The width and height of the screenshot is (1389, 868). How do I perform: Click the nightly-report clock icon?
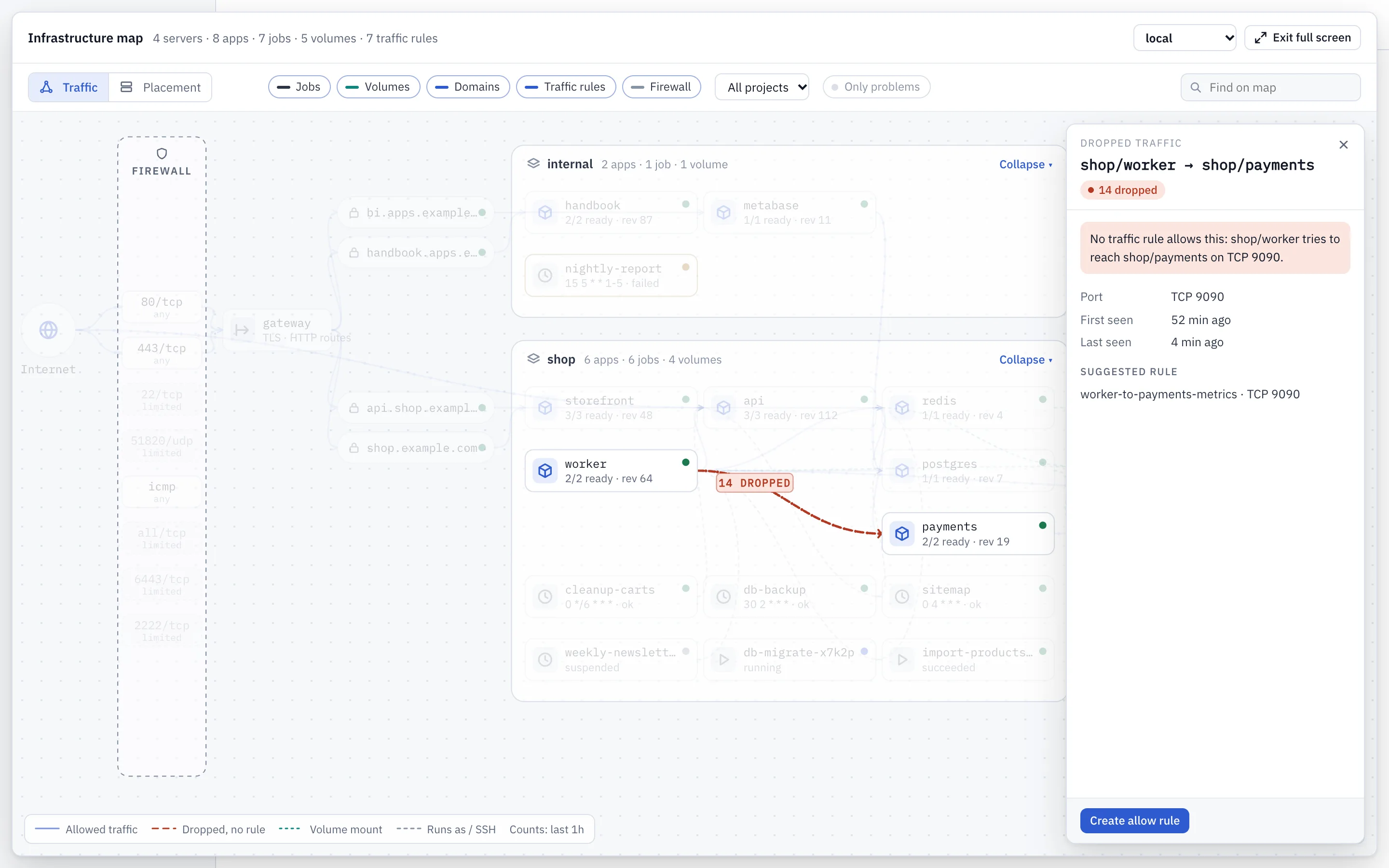(545, 275)
